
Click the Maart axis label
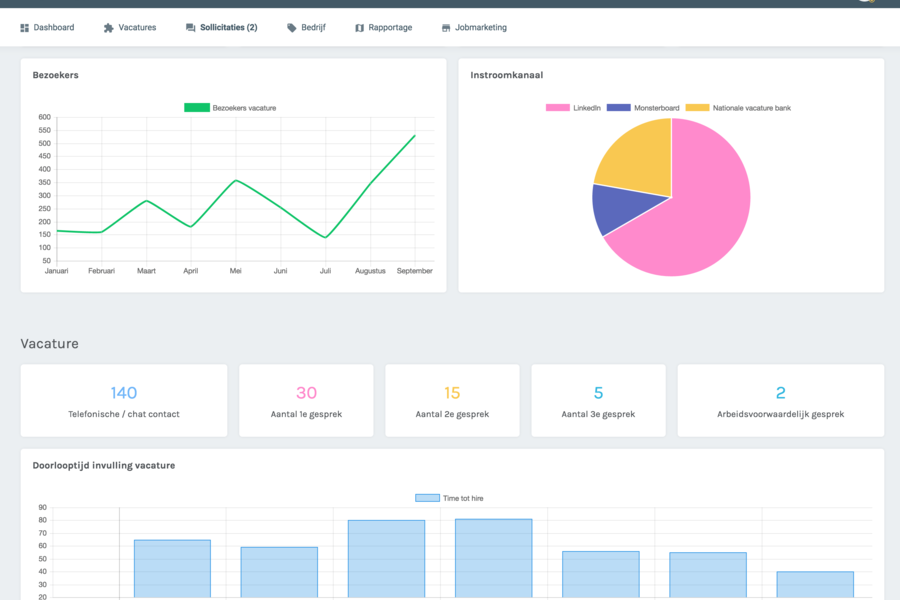pos(146,271)
